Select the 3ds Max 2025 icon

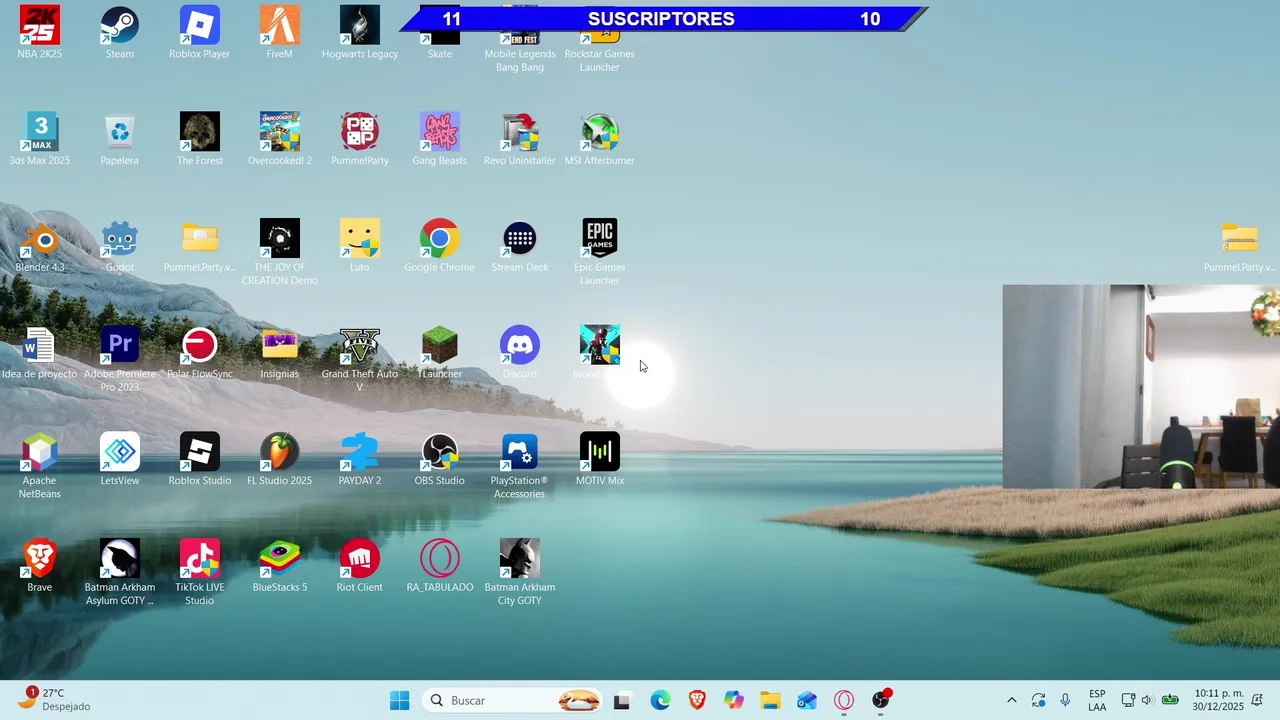tap(40, 132)
